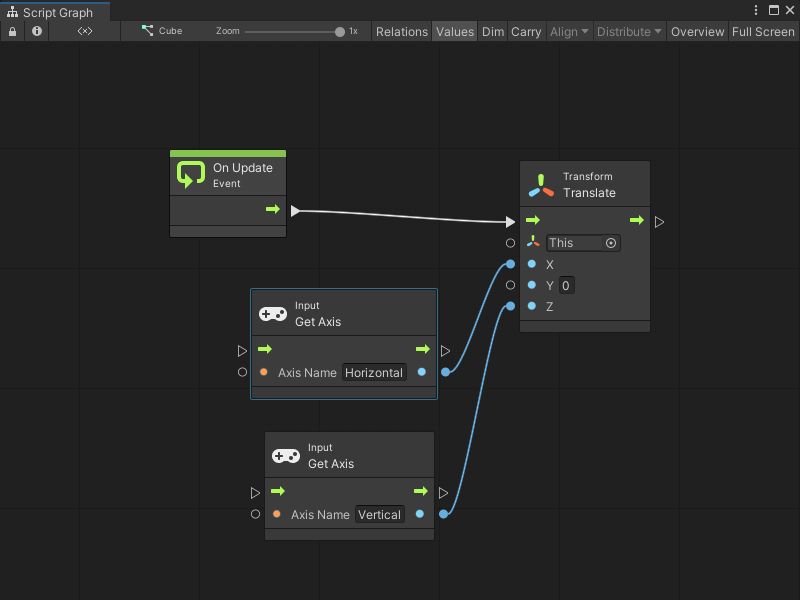Viewport: 800px width, 600px height.
Task: Select the Transform icon on the Translate node
Action: tap(540, 183)
